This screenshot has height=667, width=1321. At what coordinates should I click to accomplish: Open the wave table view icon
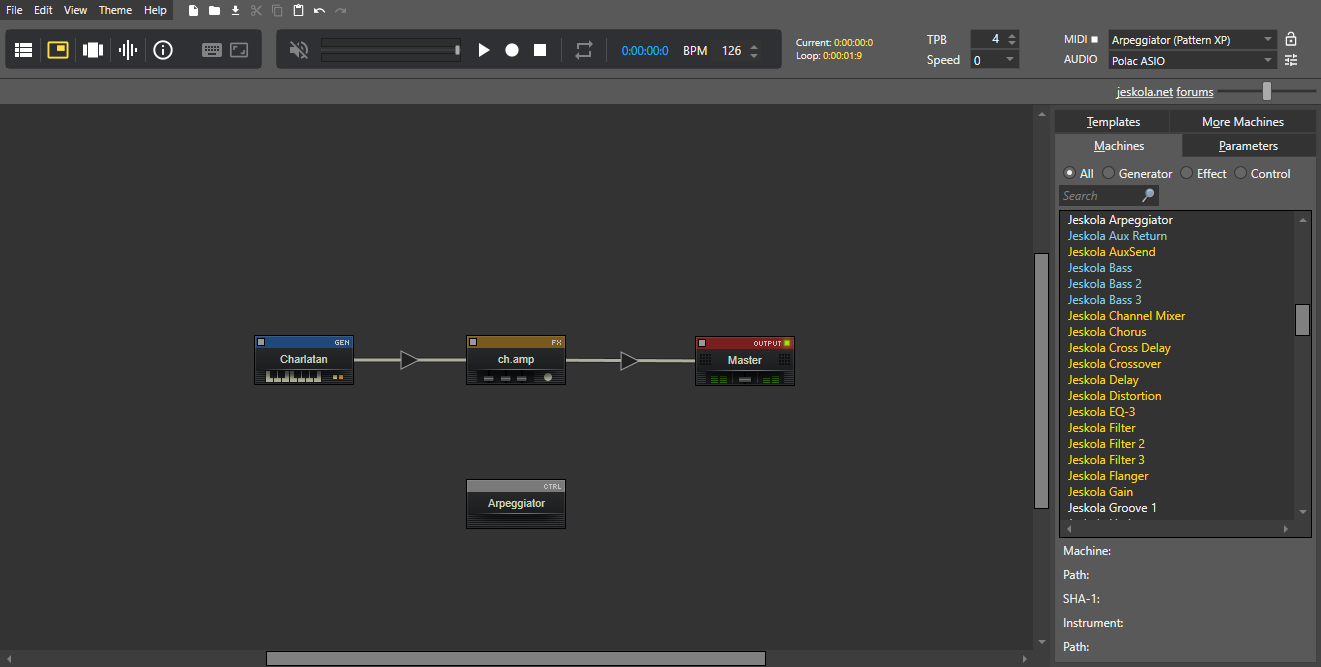(128, 50)
